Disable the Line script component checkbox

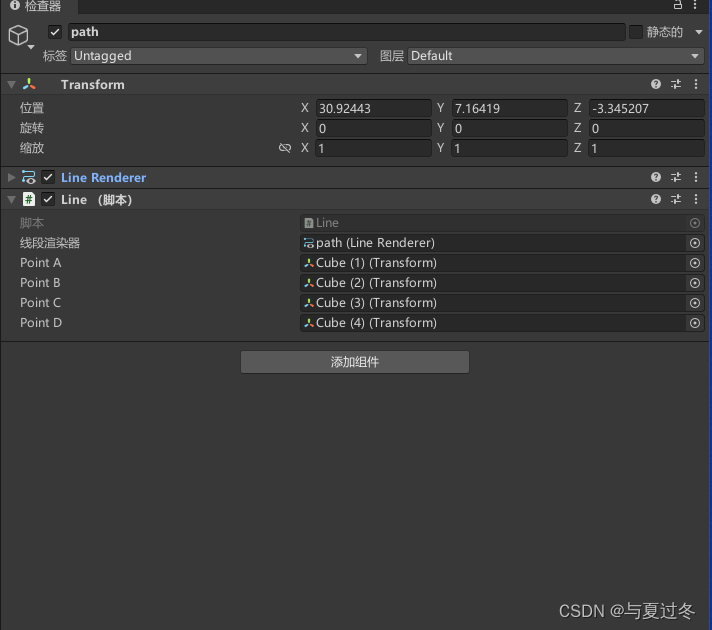click(x=48, y=199)
